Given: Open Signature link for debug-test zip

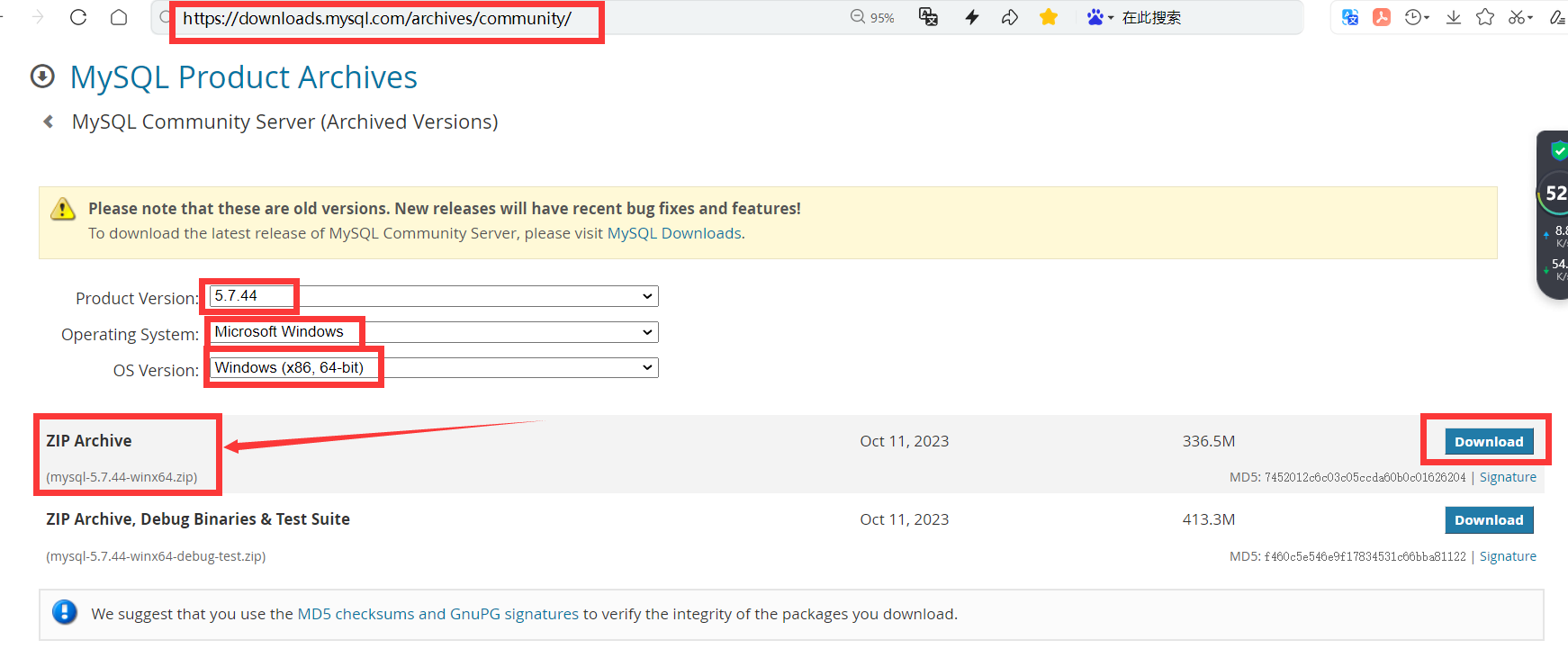Looking at the screenshot, I should (x=1508, y=556).
